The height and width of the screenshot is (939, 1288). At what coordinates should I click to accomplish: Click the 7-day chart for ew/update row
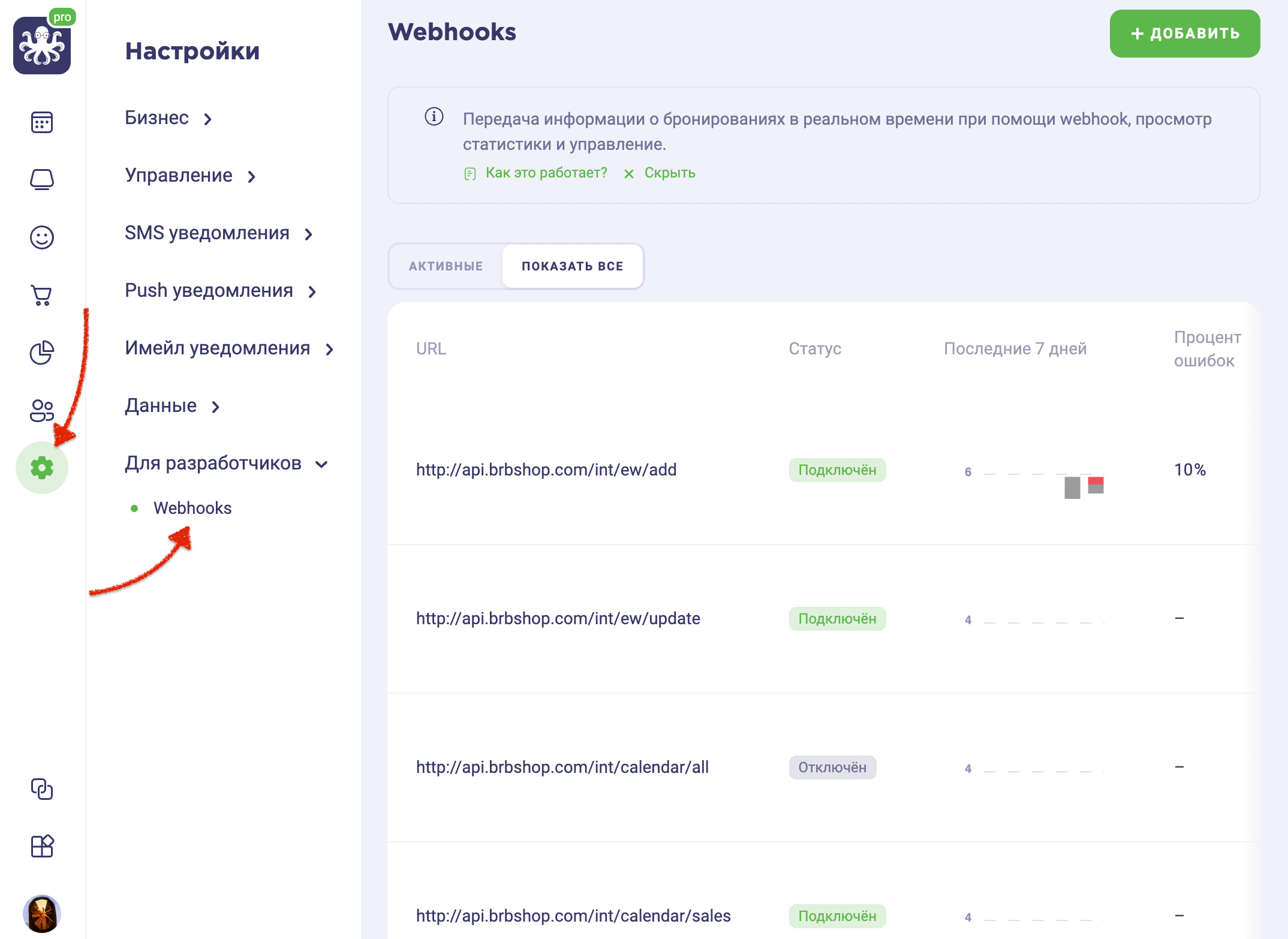pos(1034,620)
